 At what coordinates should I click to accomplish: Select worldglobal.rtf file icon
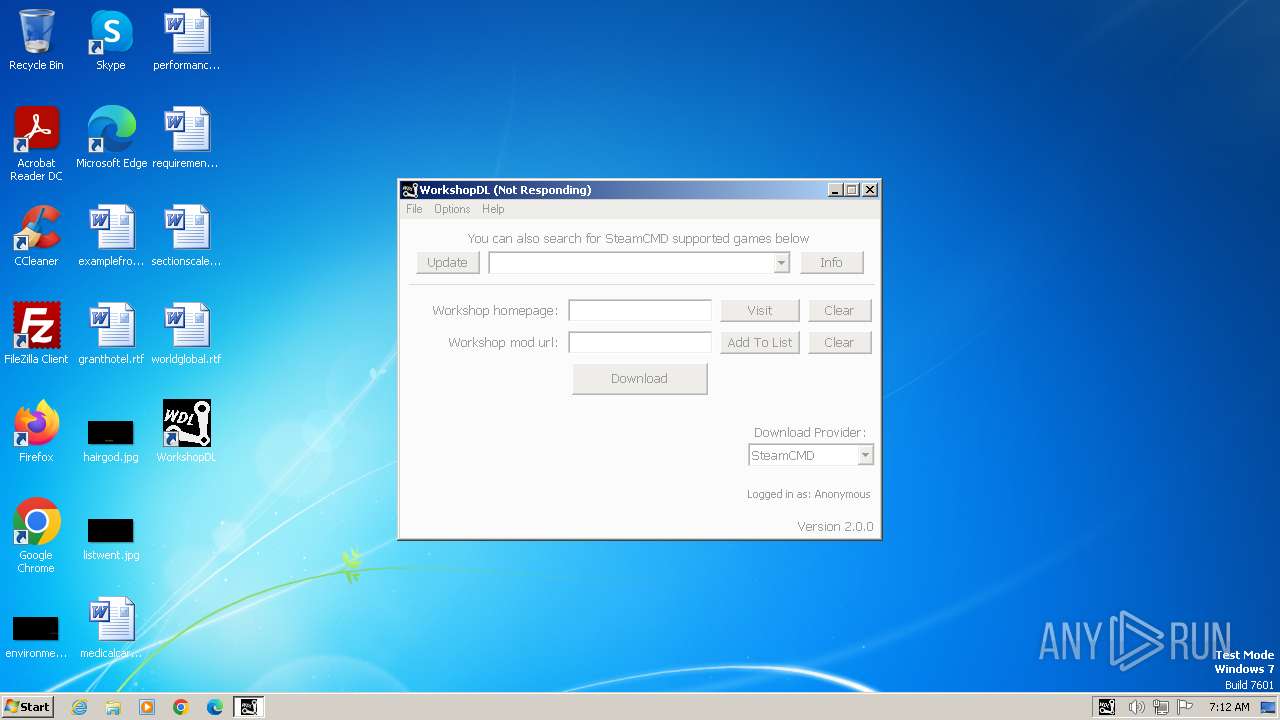tap(186, 334)
